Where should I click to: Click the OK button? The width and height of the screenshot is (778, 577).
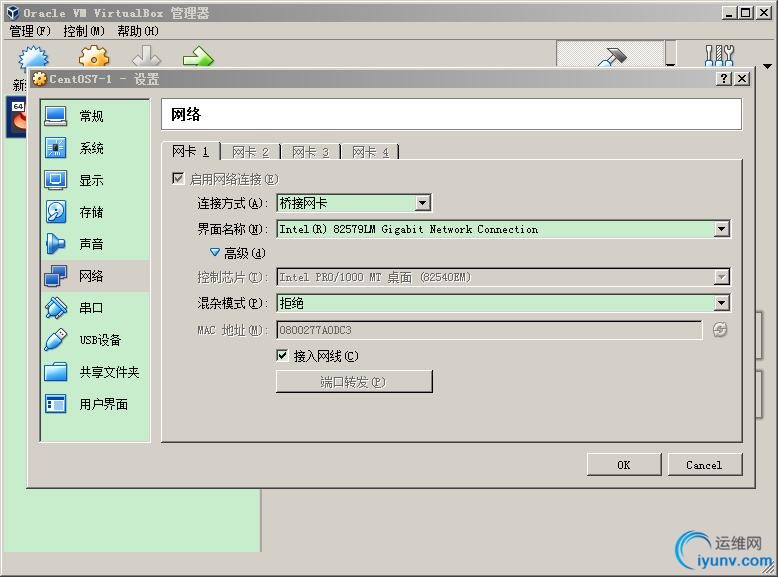coord(624,465)
